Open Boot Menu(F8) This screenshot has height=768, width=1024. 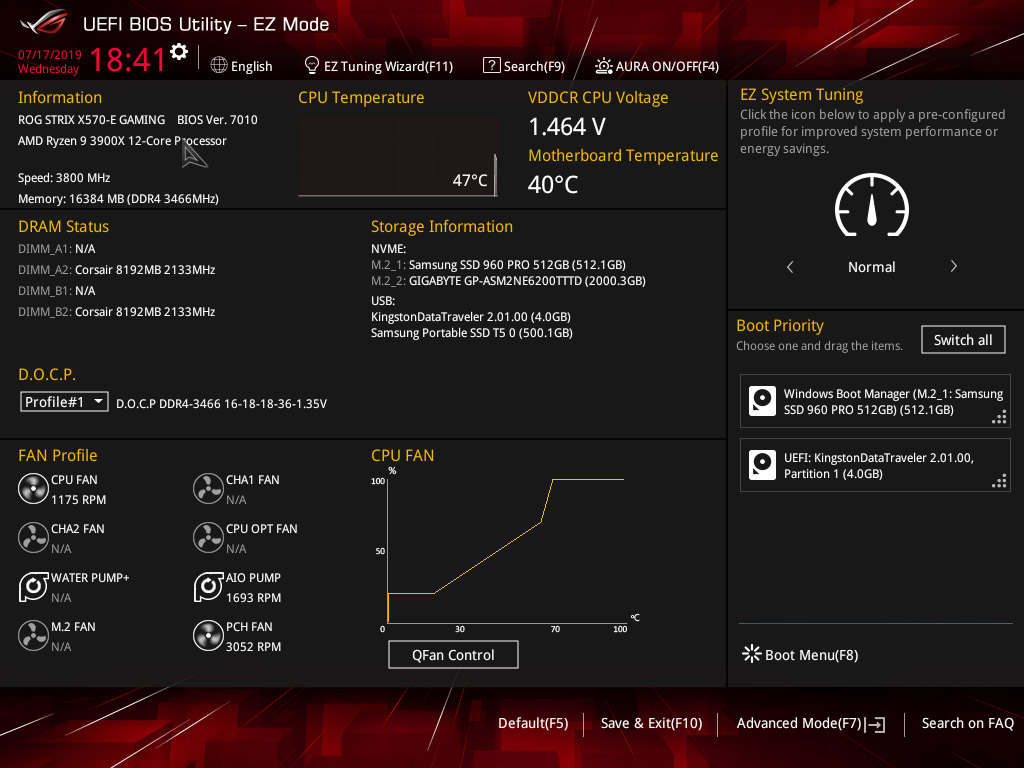(811, 654)
